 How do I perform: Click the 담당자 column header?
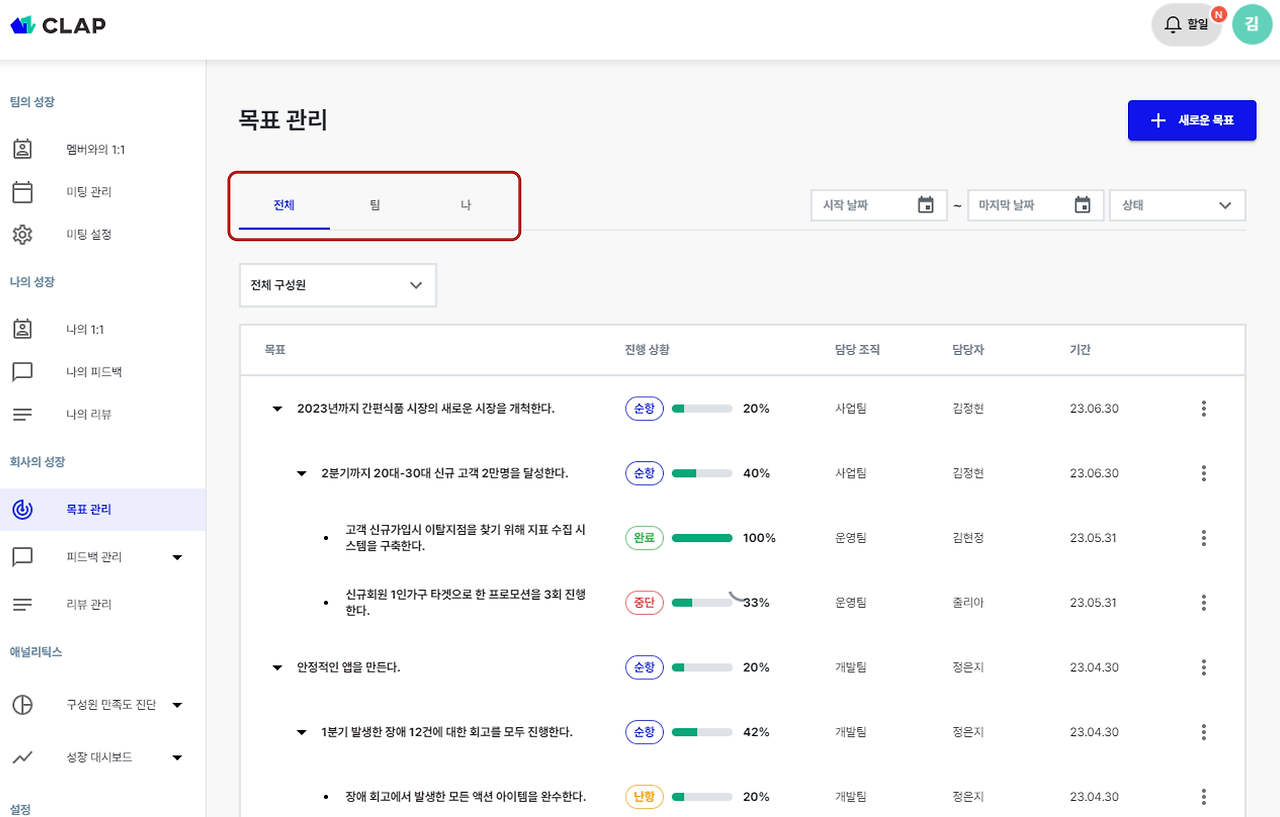969,350
